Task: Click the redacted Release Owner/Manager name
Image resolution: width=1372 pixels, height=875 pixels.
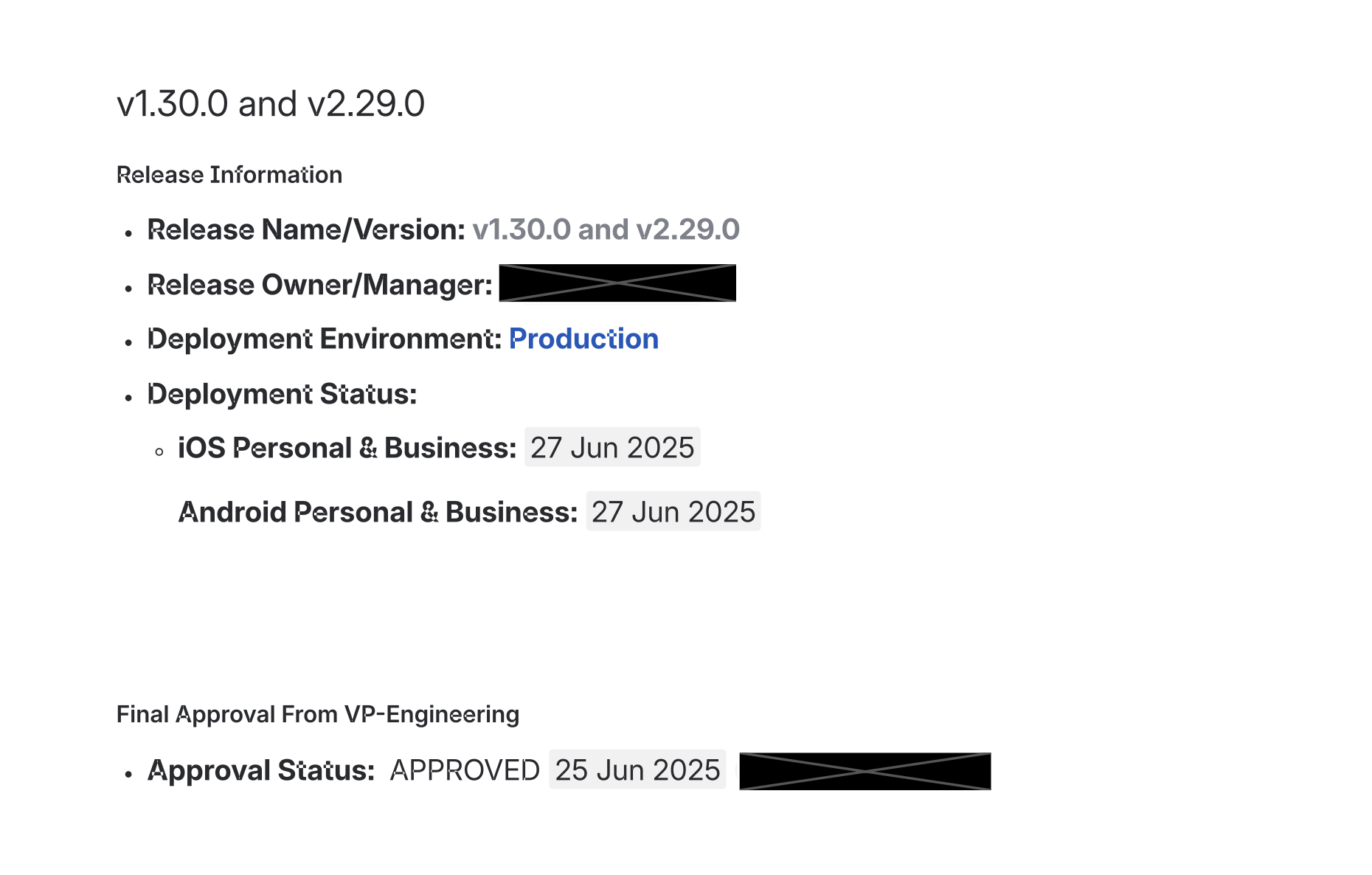Action: click(x=617, y=283)
